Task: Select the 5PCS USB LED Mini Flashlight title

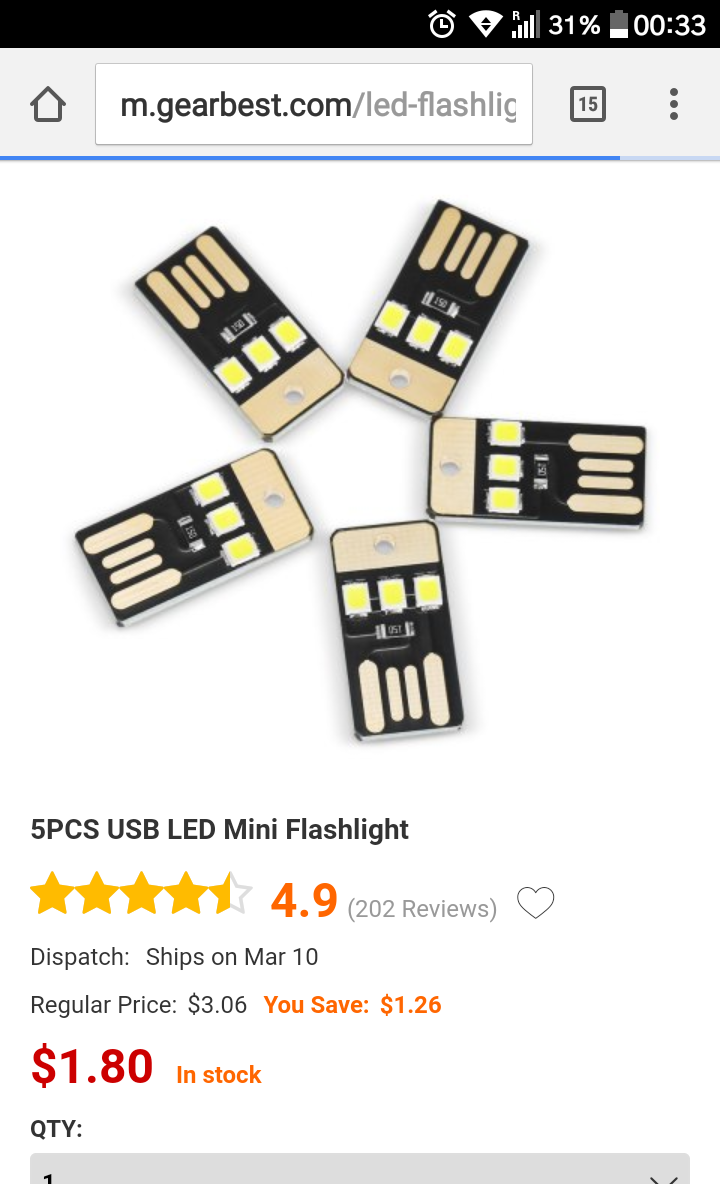Action: tap(220, 829)
